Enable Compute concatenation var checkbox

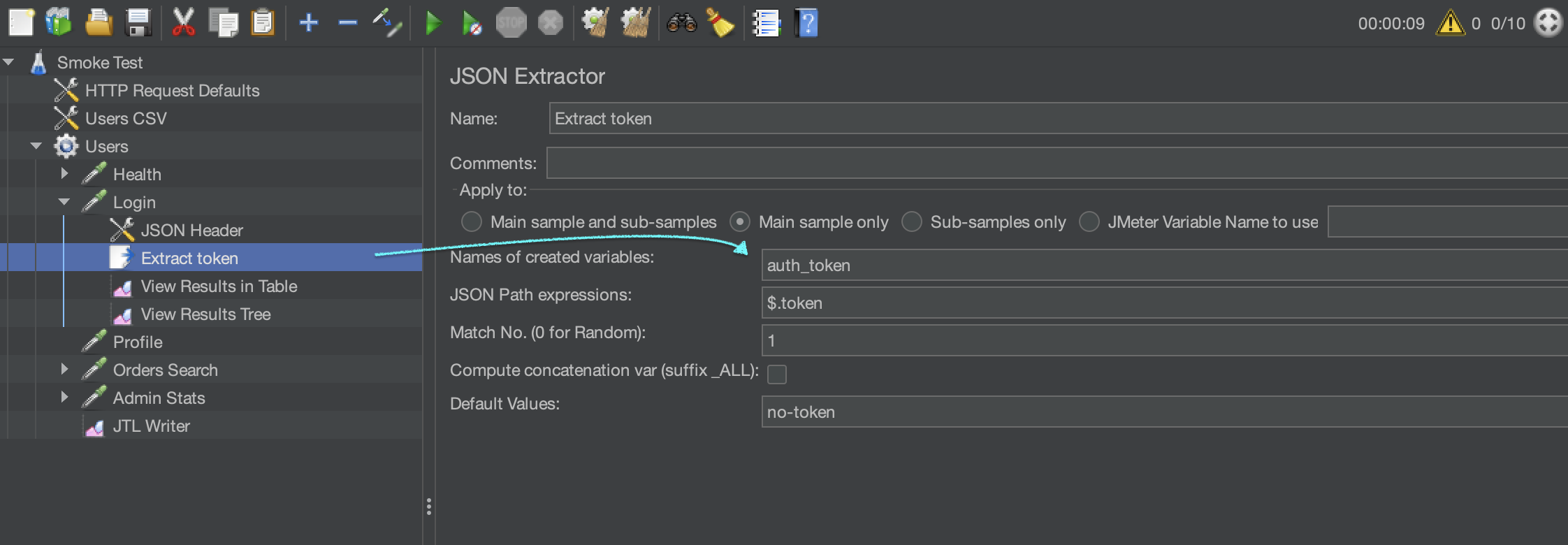[x=777, y=375]
